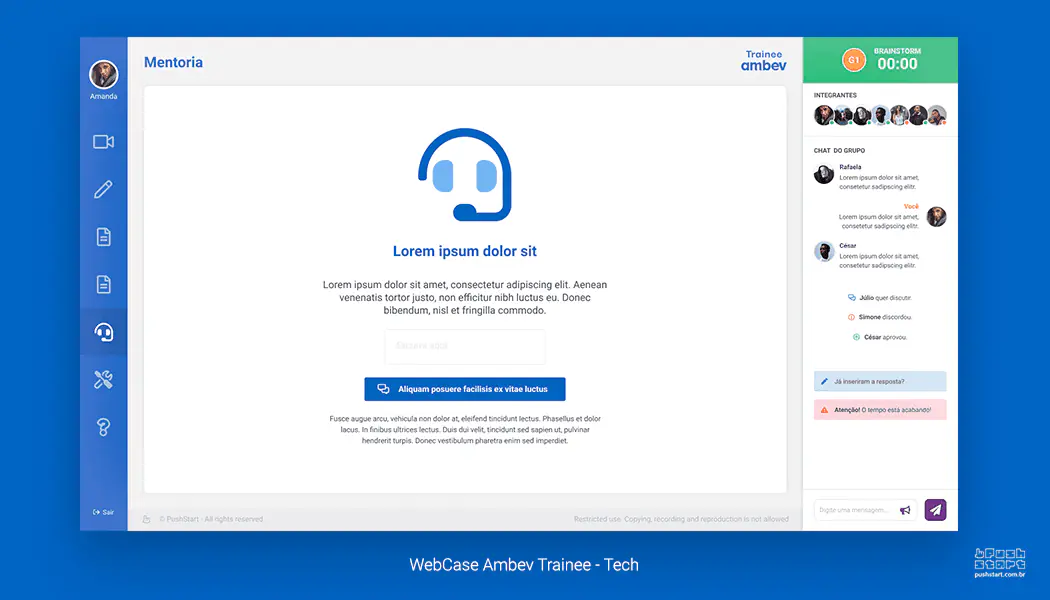Click the CHAT DO GRUPO section label
Screen dimensions: 1050x600
point(839,151)
